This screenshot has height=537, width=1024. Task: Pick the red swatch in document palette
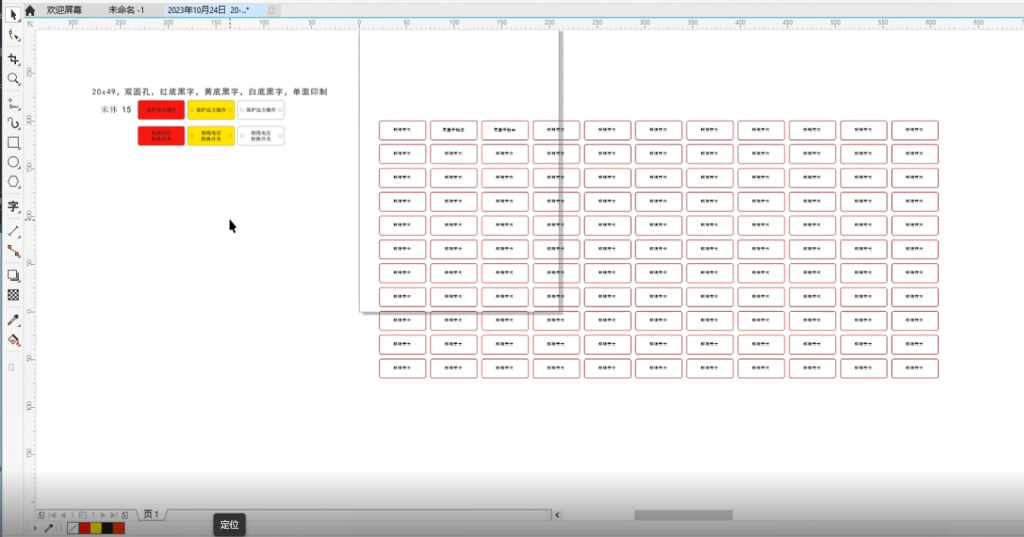tap(84, 528)
